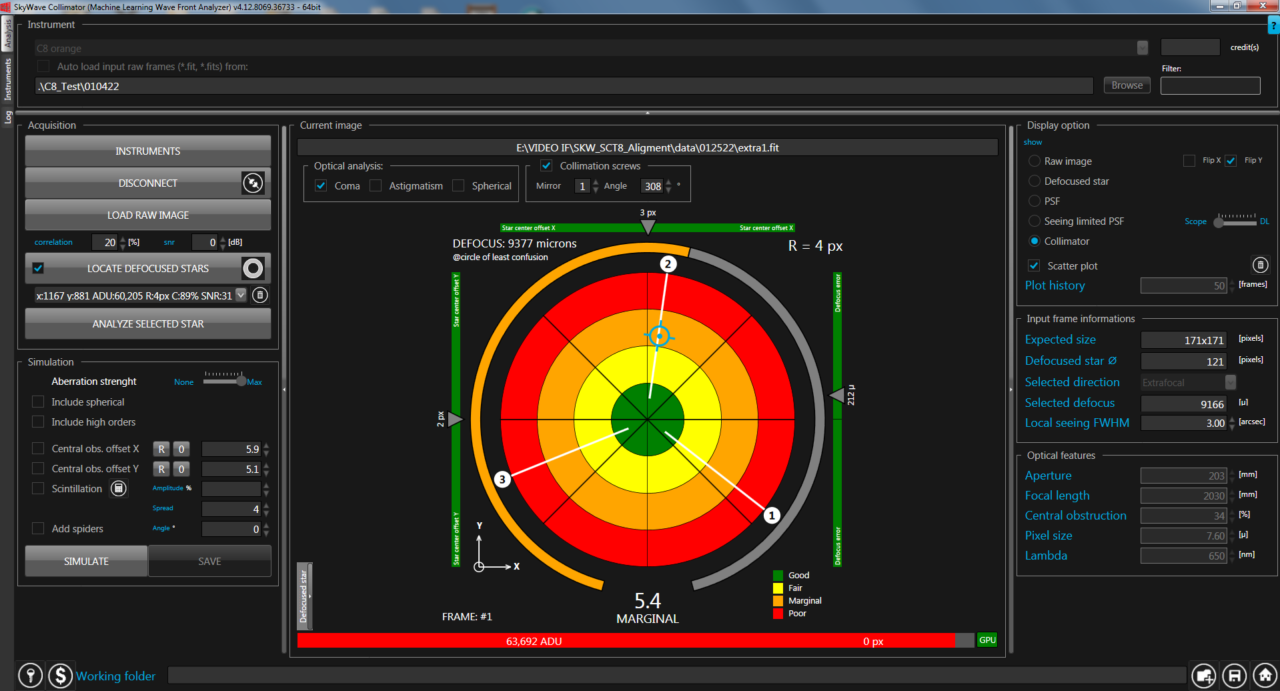Select the Raw image display option
The width and height of the screenshot is (1280, 691).
pyautogui.click(x=1034, y=160)
